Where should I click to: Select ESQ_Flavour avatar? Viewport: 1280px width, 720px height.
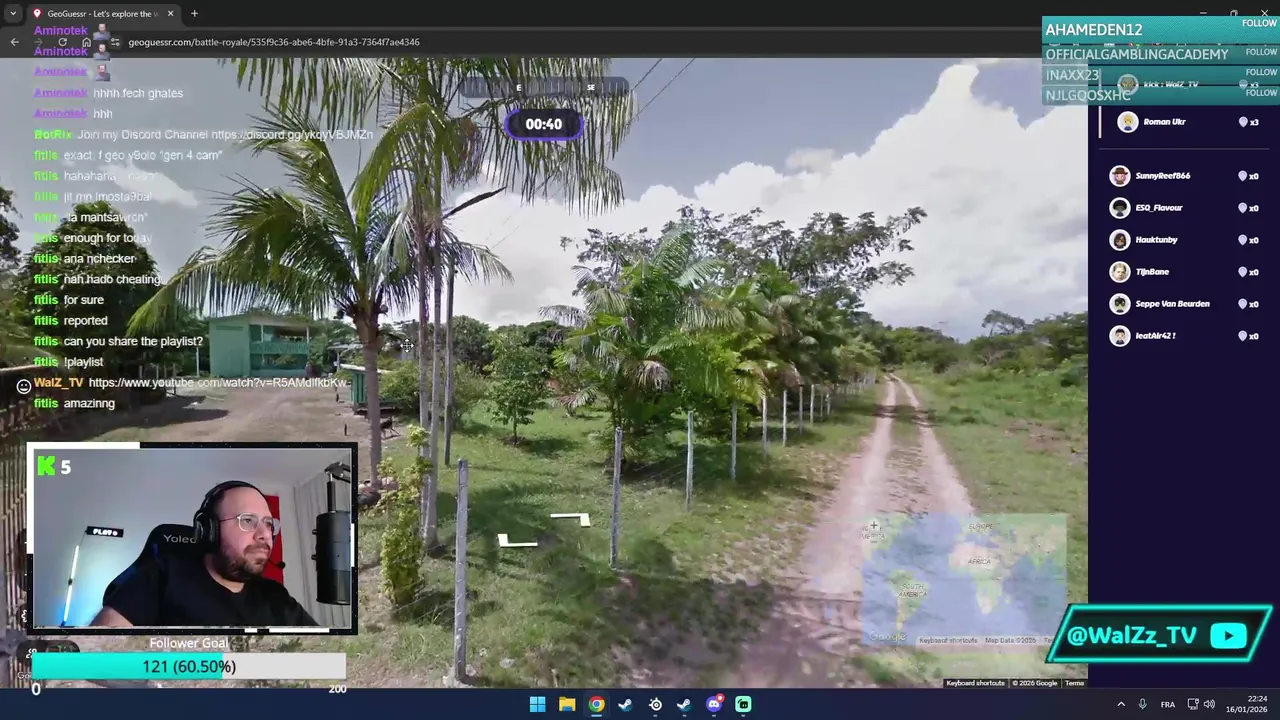tap(1120, 208)
